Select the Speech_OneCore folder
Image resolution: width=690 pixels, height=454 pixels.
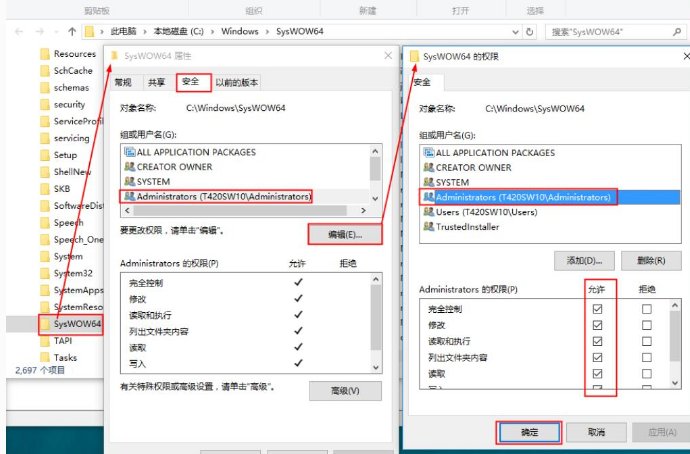point(71,240)
